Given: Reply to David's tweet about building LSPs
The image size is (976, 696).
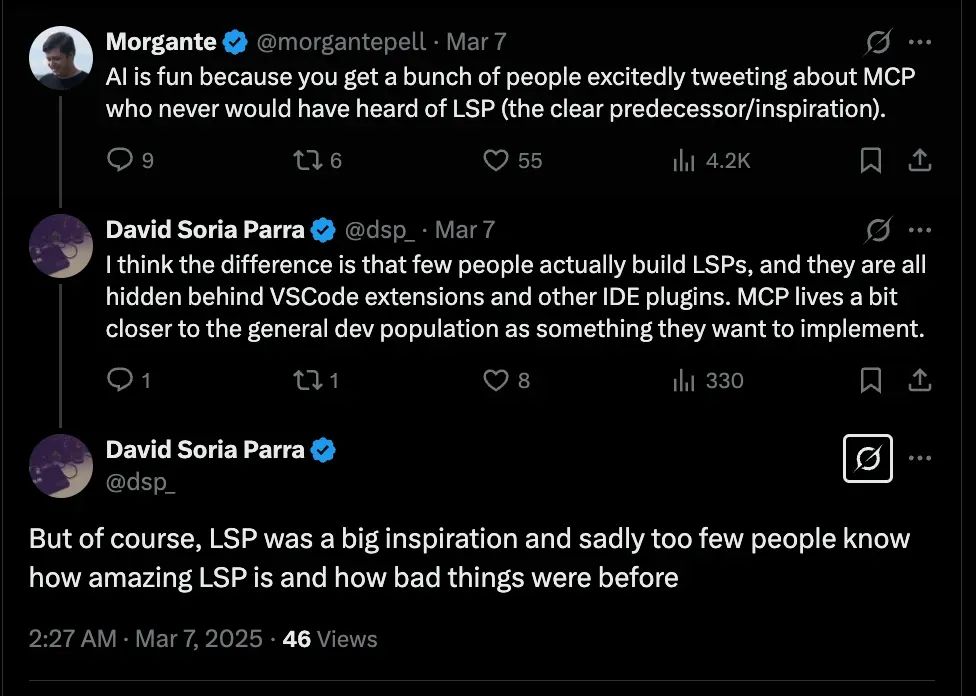Looking at the screenshot, I should point(120,380).
